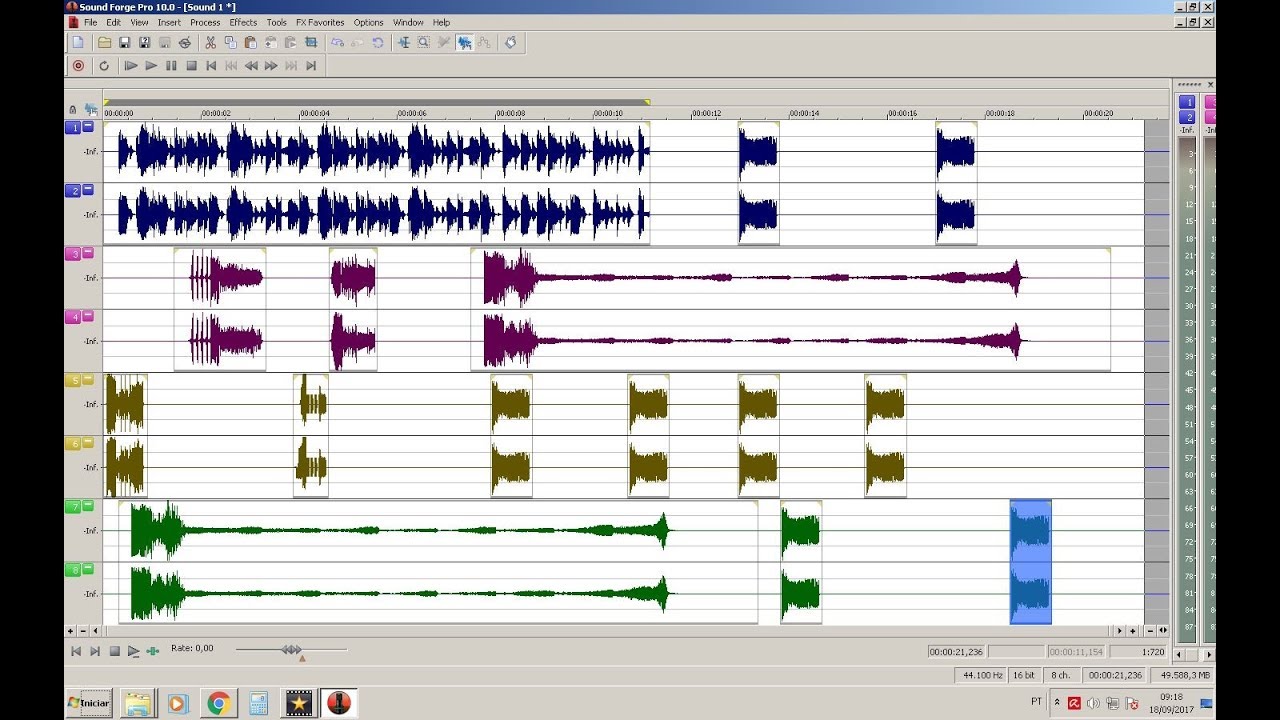Screen dimensions: 1280x720
Task: Copy the selection with the Copy icon
Action: 230,42
